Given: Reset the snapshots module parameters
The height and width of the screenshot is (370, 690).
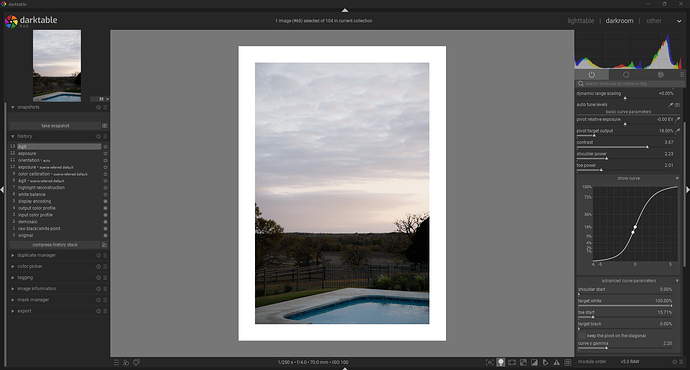Looking at the screenshot, I should (x=99, y=107).
